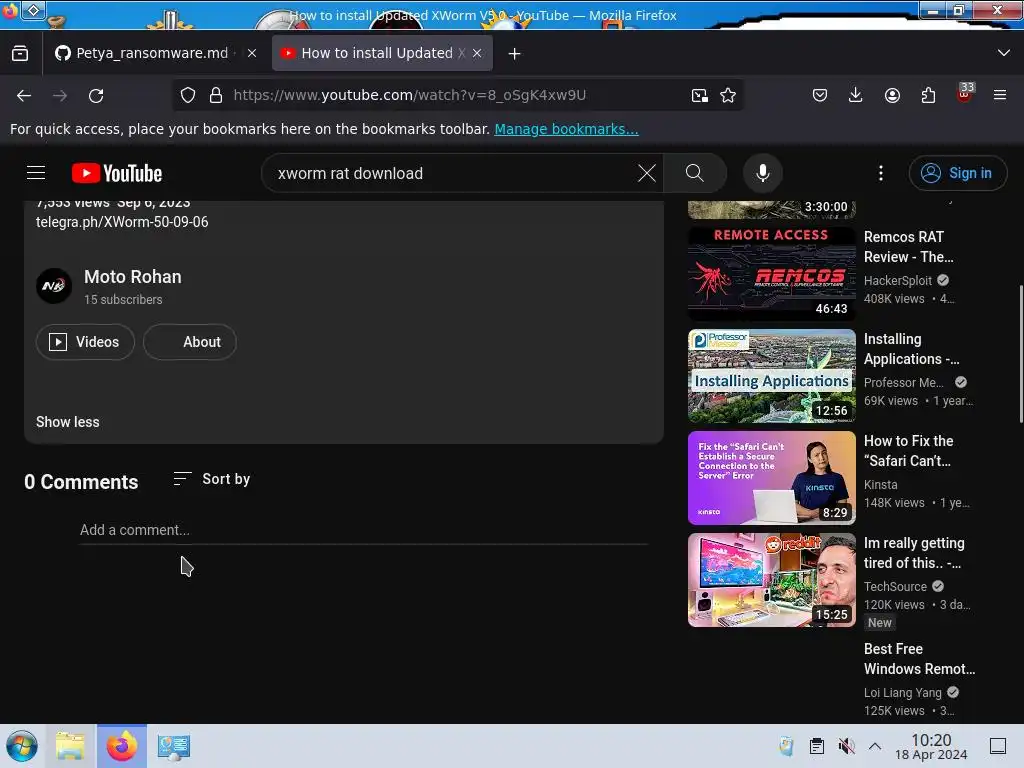Open the channel Videos button
Viewport: 1024px width, 768px height.
pos(85,342)
